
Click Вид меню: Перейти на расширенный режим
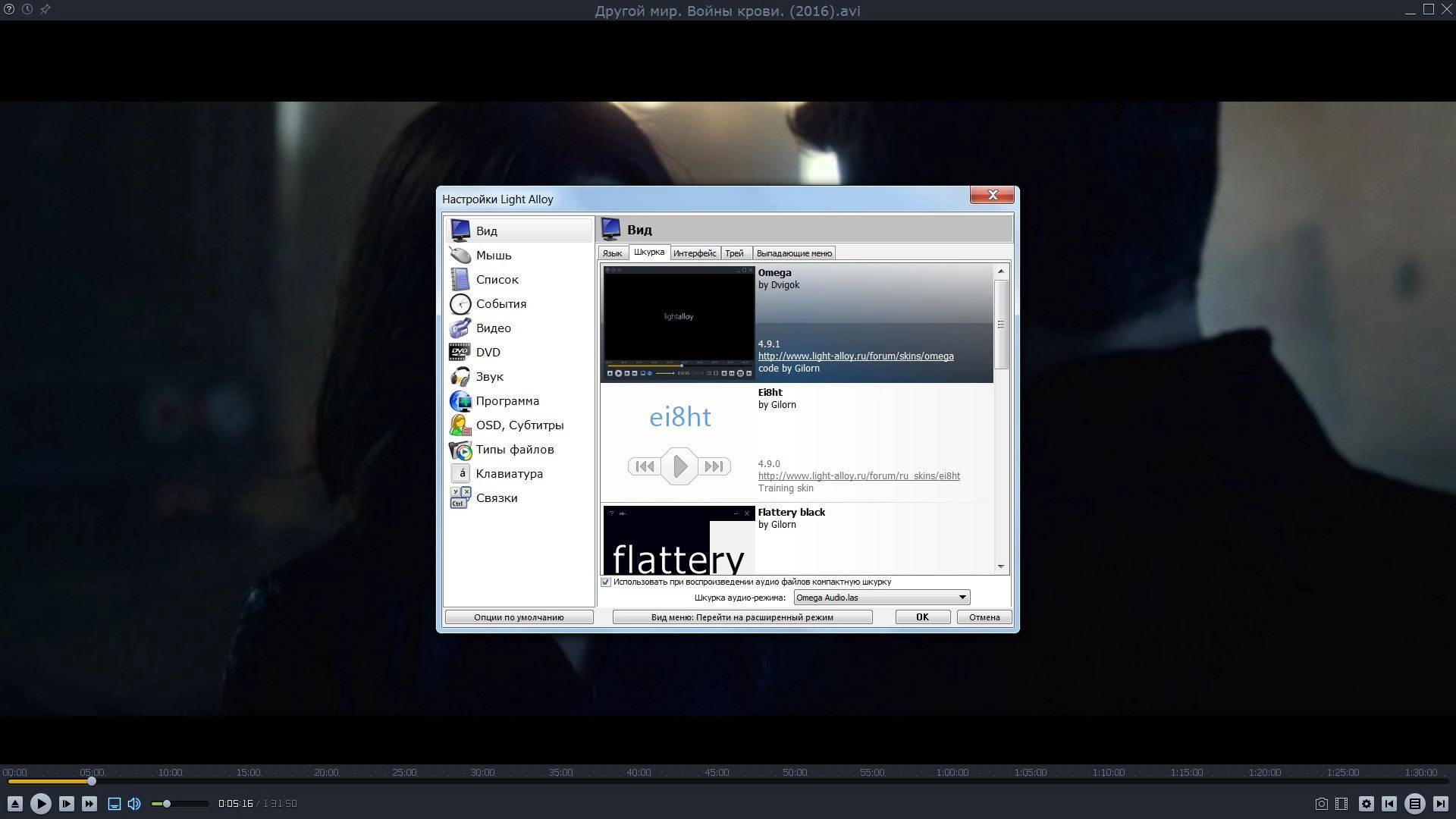point(742,617)
